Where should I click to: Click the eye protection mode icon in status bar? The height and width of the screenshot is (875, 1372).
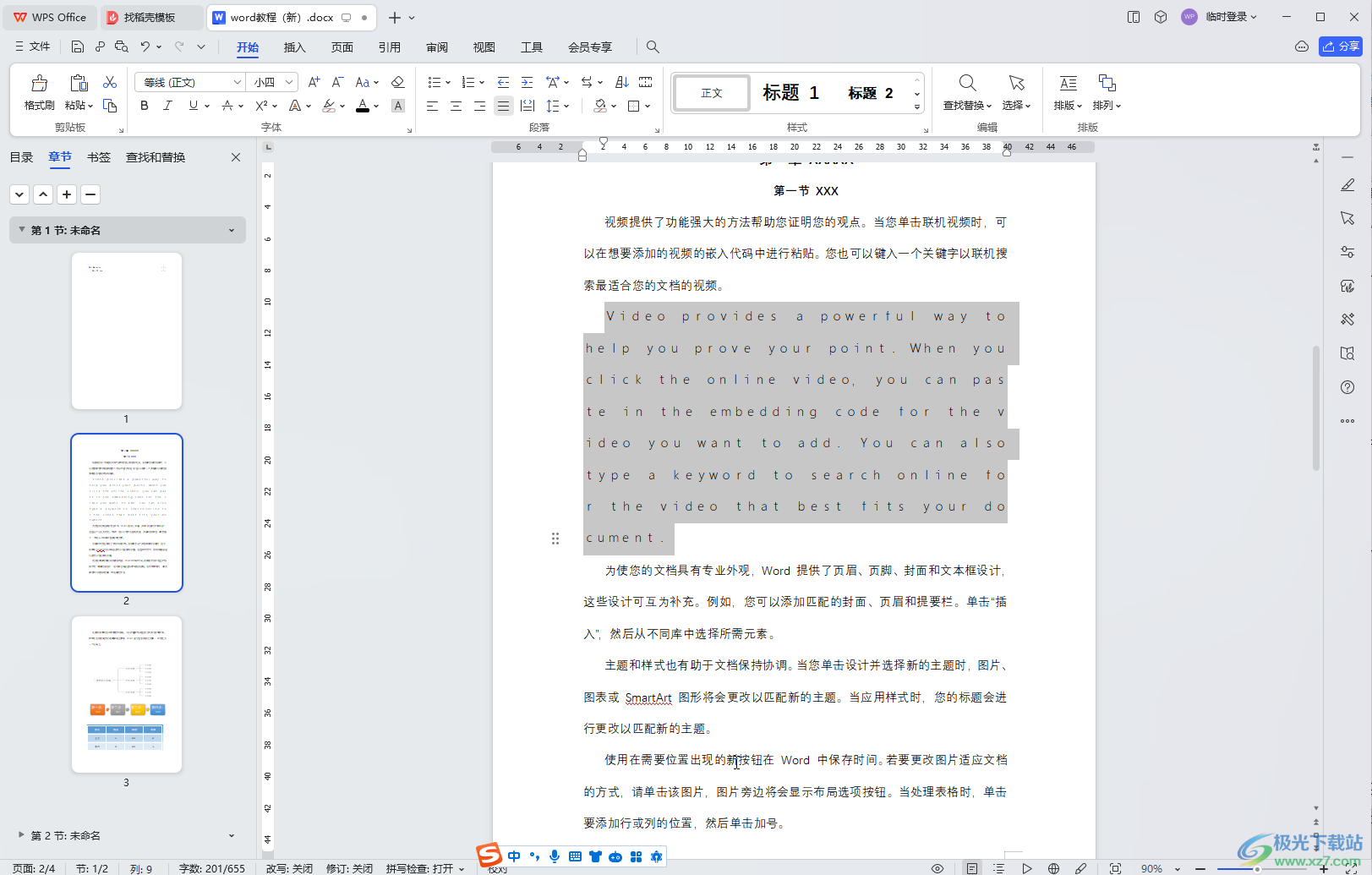(937, 868)
